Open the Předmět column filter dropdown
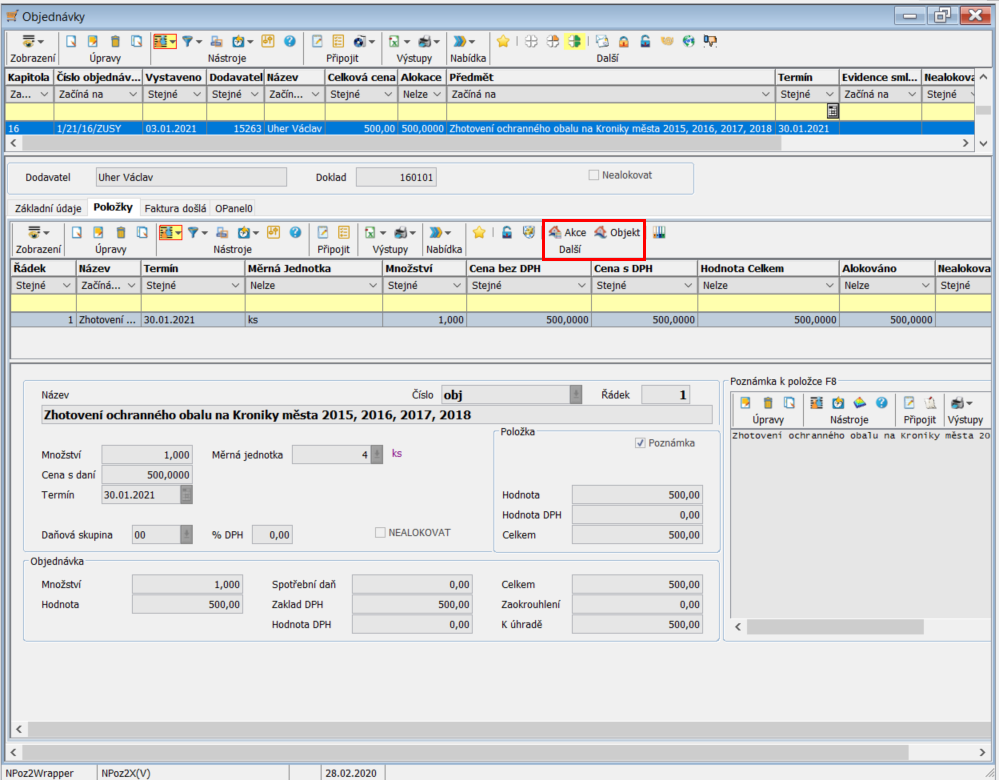 (x=766, y=94)
